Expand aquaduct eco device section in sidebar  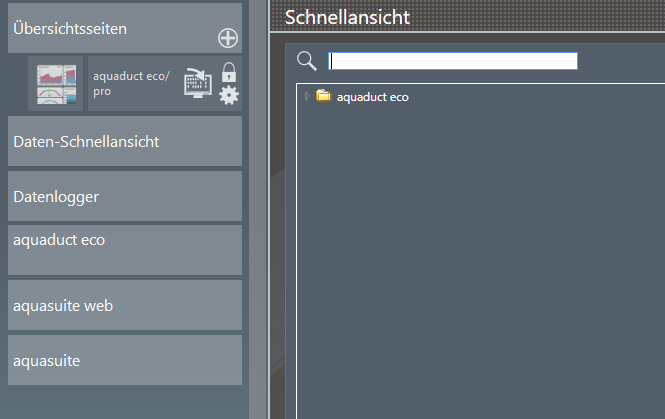coord(125,249)
